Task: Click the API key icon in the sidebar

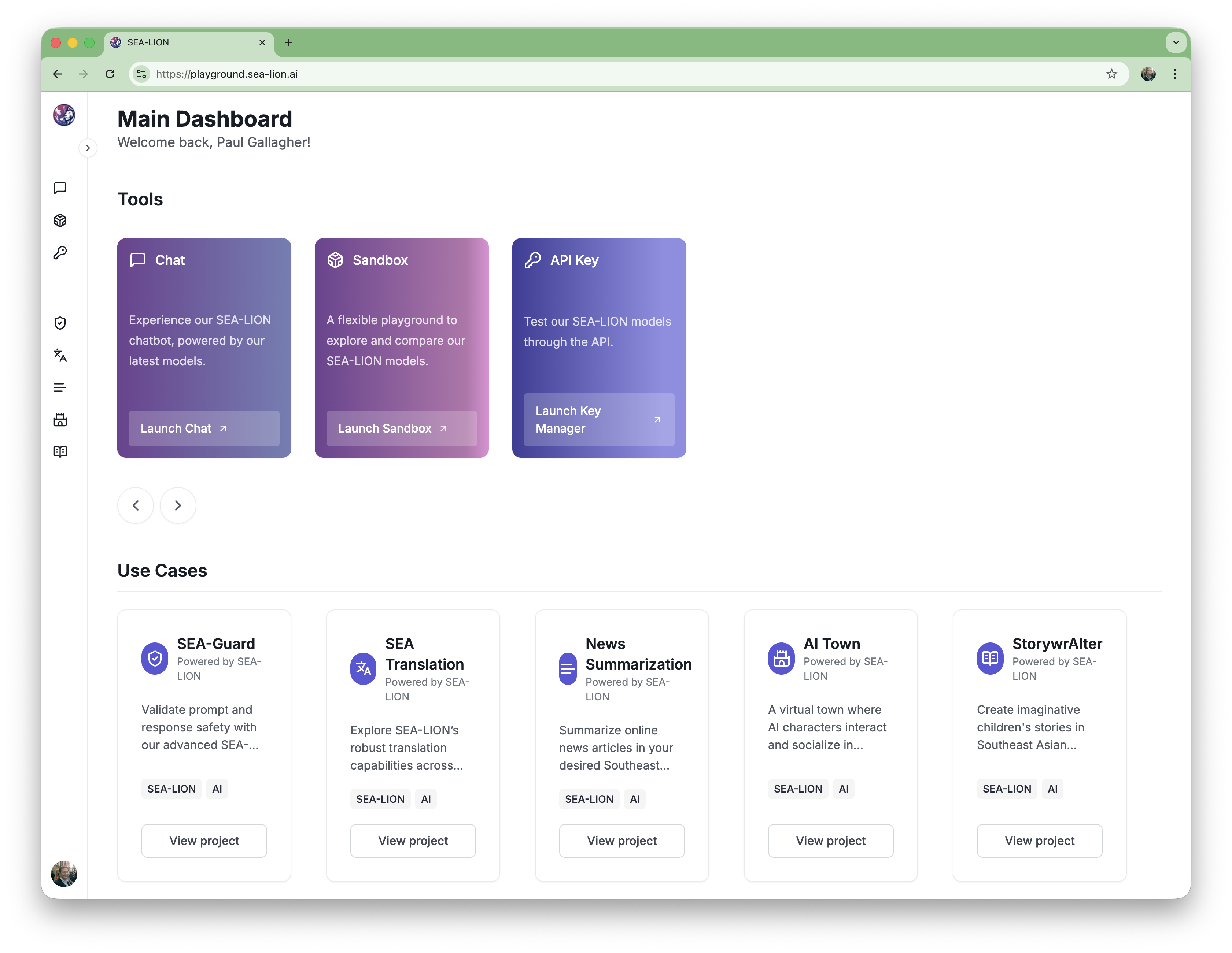Action: point(60,253)
